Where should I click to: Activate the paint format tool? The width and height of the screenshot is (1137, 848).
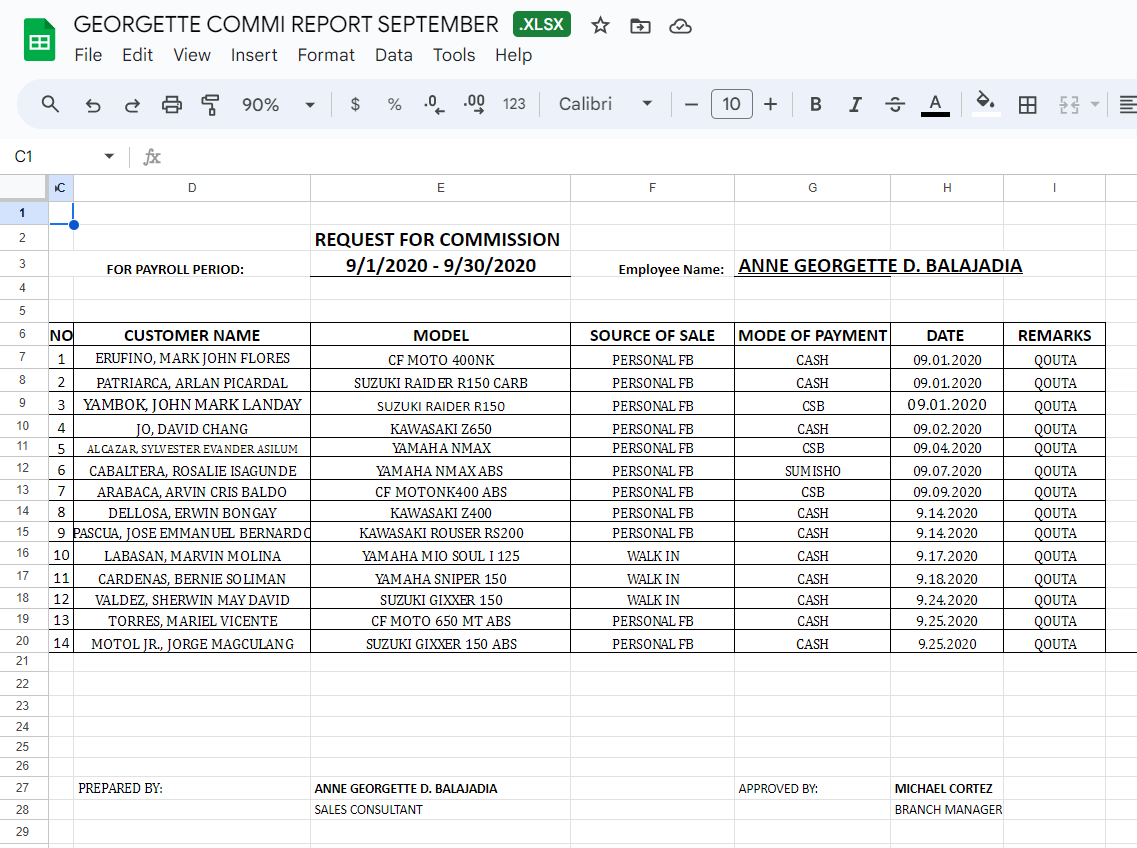coord(210,104)
